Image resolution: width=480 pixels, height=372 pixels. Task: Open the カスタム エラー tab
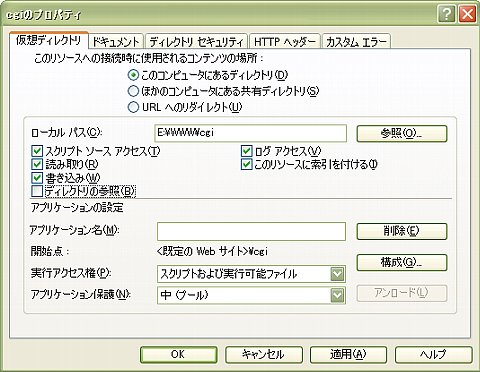tap(356, 42)
